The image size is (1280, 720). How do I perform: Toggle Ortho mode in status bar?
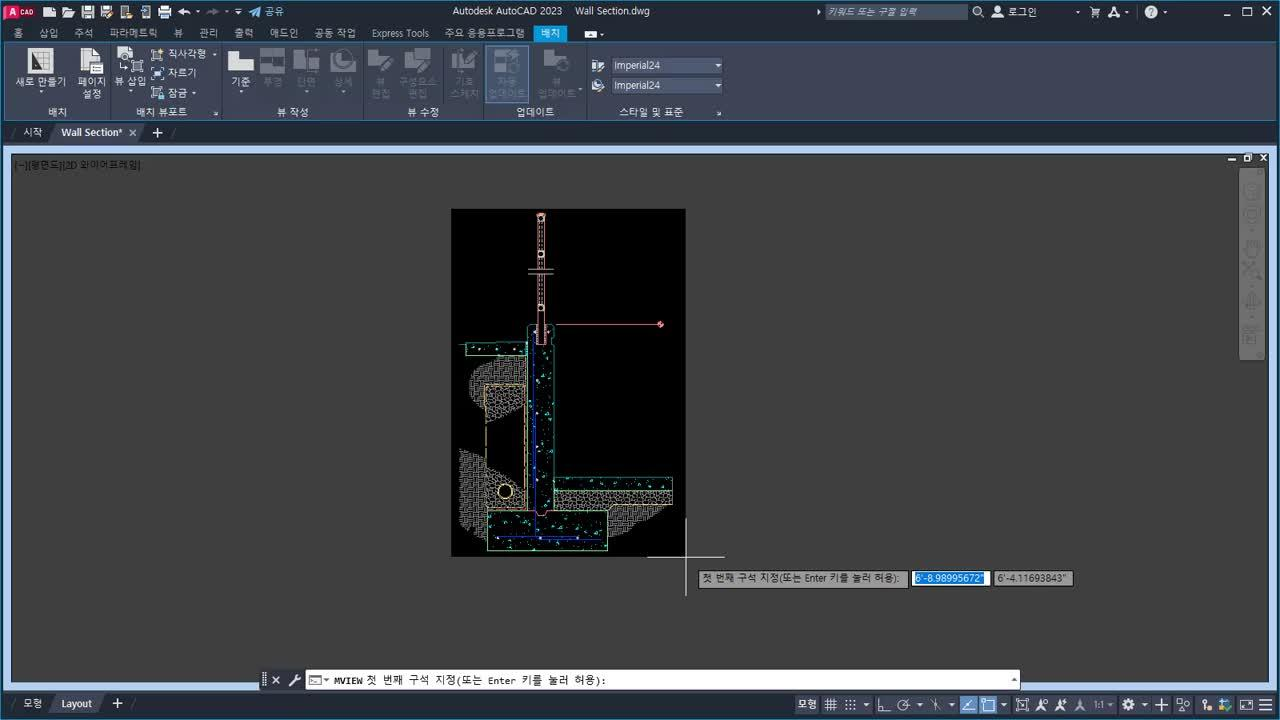pos(883,704)
